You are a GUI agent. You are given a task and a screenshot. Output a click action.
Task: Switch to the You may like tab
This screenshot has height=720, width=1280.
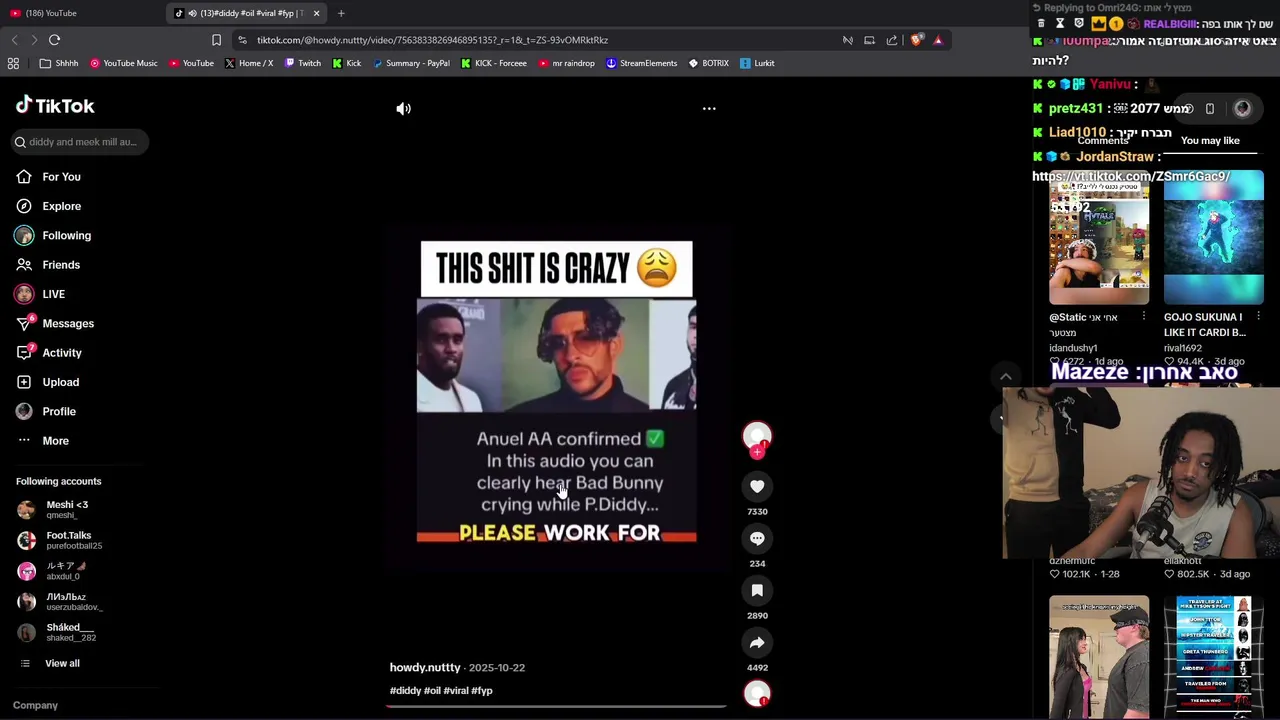pyautogui.click(x=1210, y=141)
